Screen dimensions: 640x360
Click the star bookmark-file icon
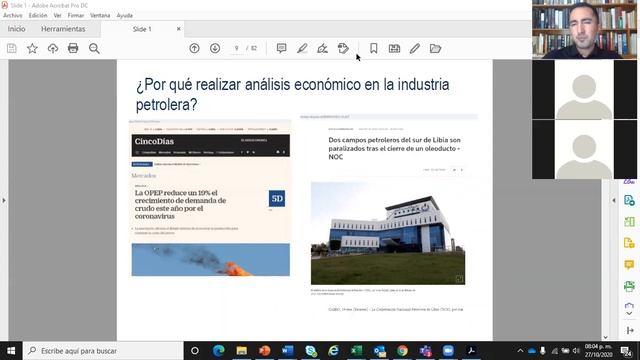[32, 49]
